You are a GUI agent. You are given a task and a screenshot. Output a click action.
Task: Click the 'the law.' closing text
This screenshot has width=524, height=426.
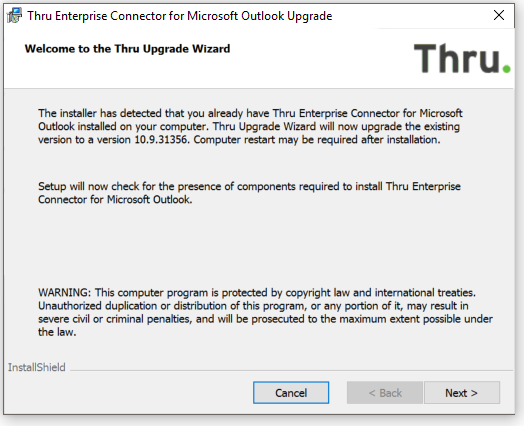coord(57,332)
